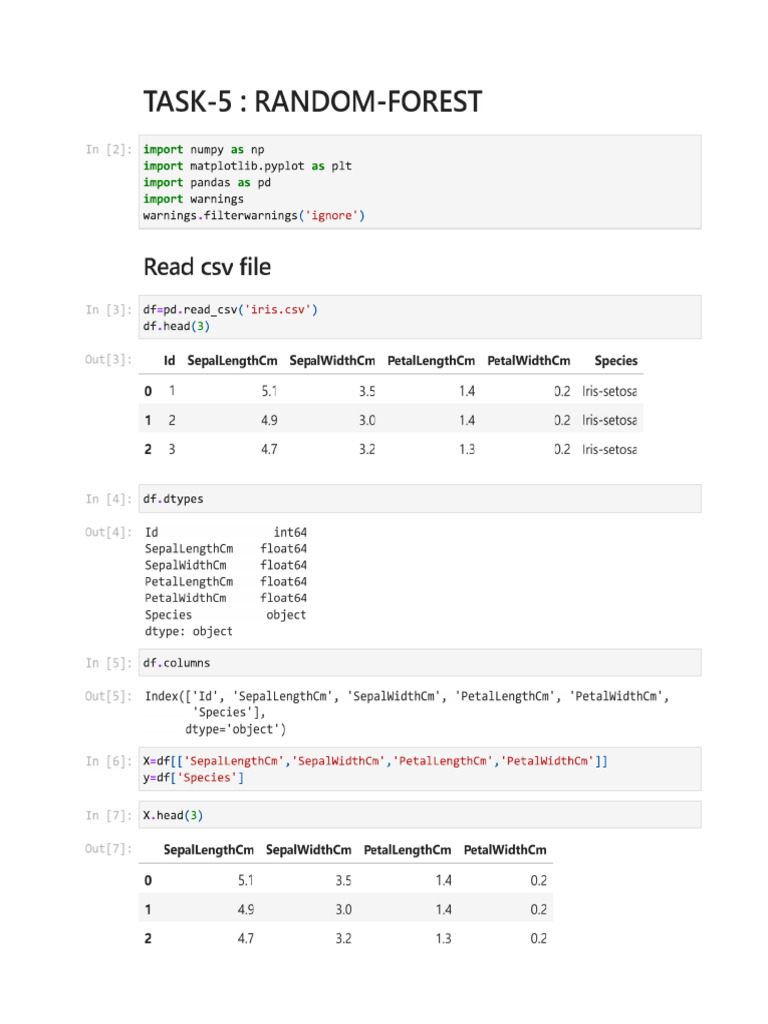The height and width of the screenshot is (1024, 768).
Task: Click the dtype: object line in Out[4]
Action: click(x=188, y=631)
